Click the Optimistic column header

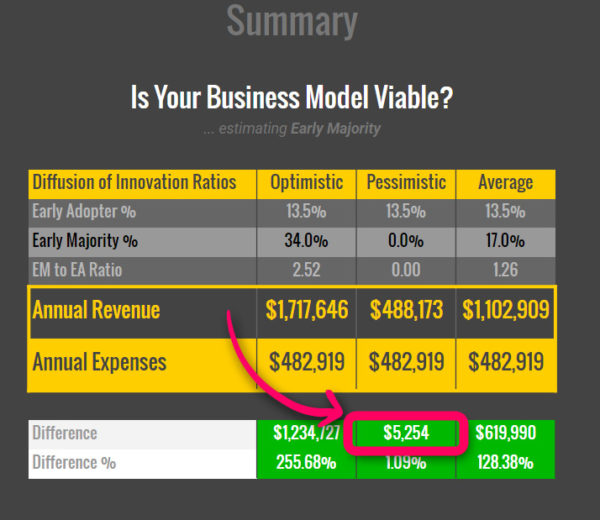pos(306,183)
